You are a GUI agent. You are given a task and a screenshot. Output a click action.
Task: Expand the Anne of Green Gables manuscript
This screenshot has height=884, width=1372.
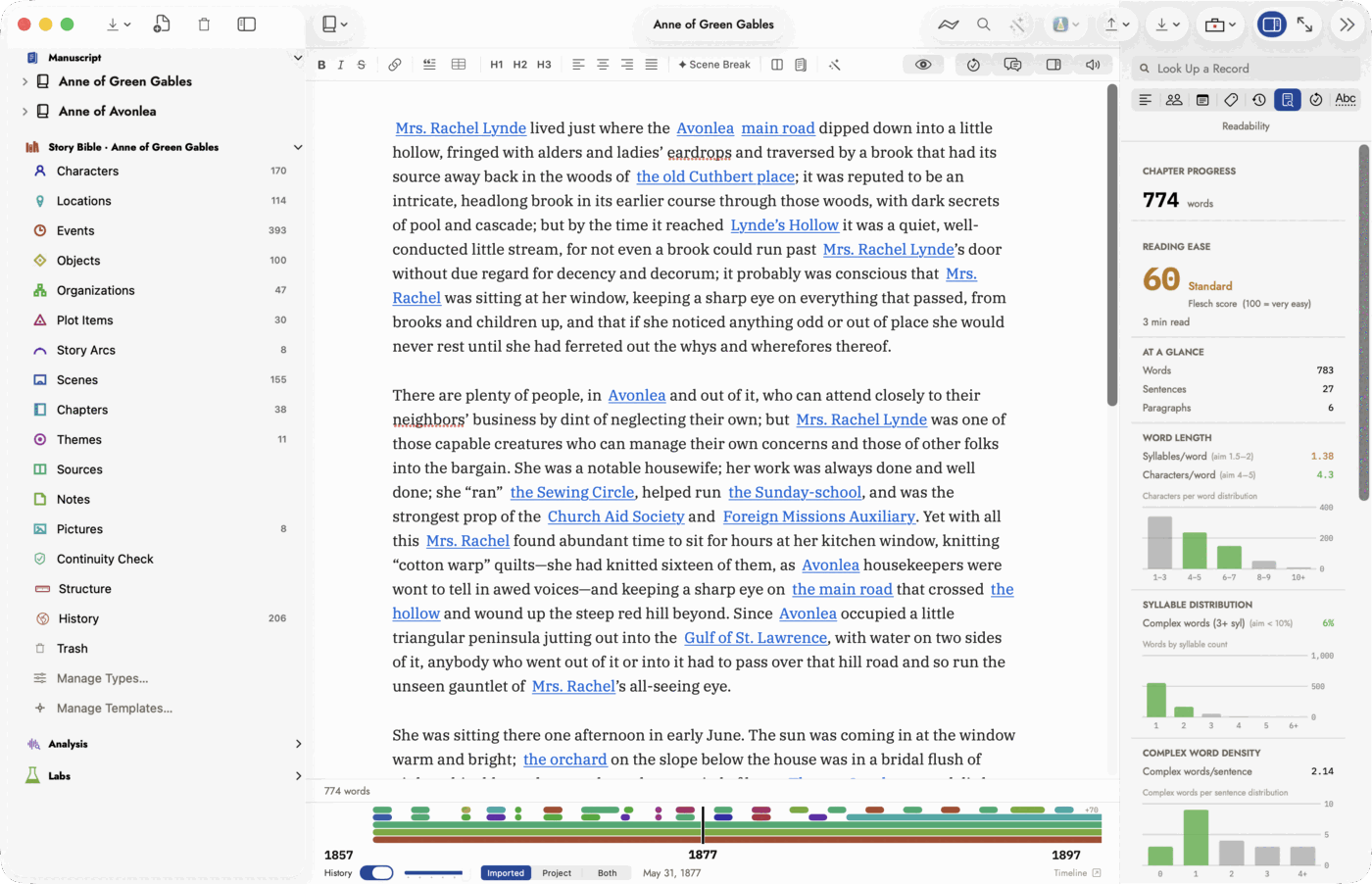(x=24, y=82)
